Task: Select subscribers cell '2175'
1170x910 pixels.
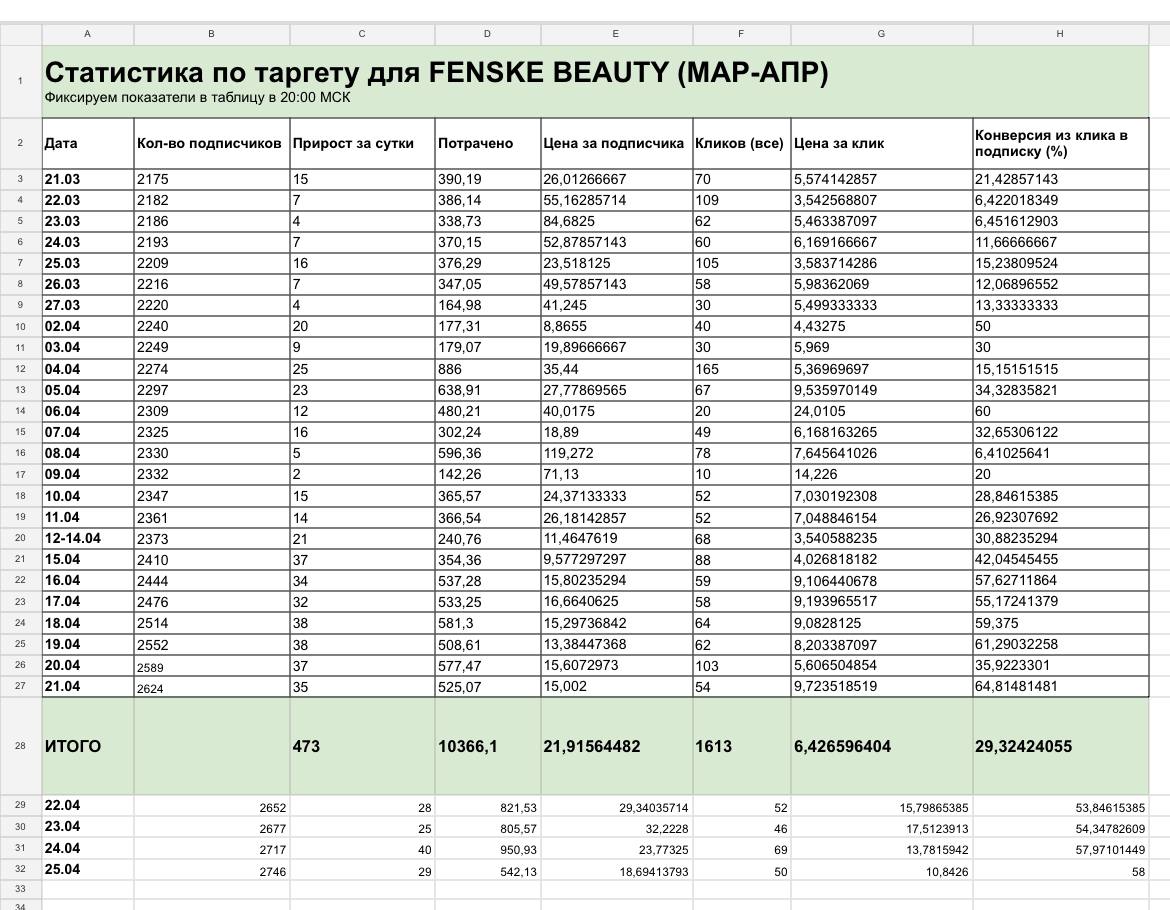Action: tap(212, 179)
